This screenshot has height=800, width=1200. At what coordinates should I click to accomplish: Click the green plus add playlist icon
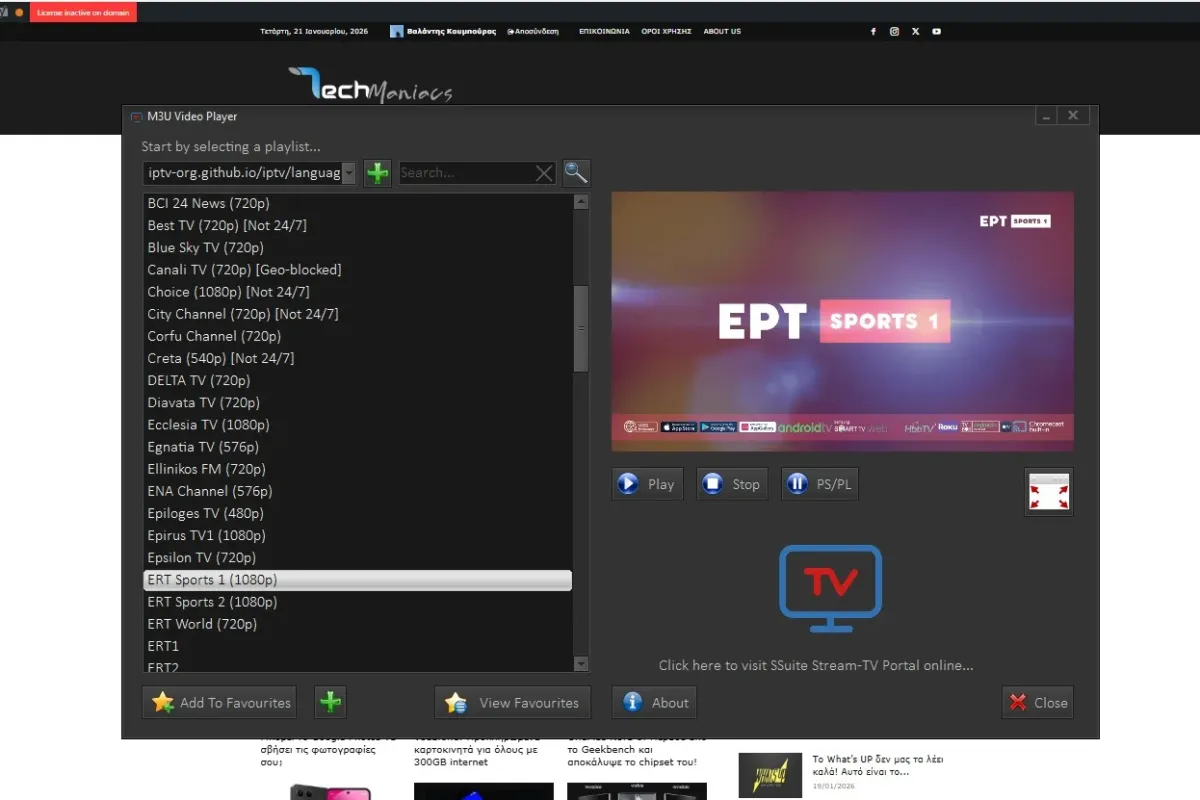point(377,173)
